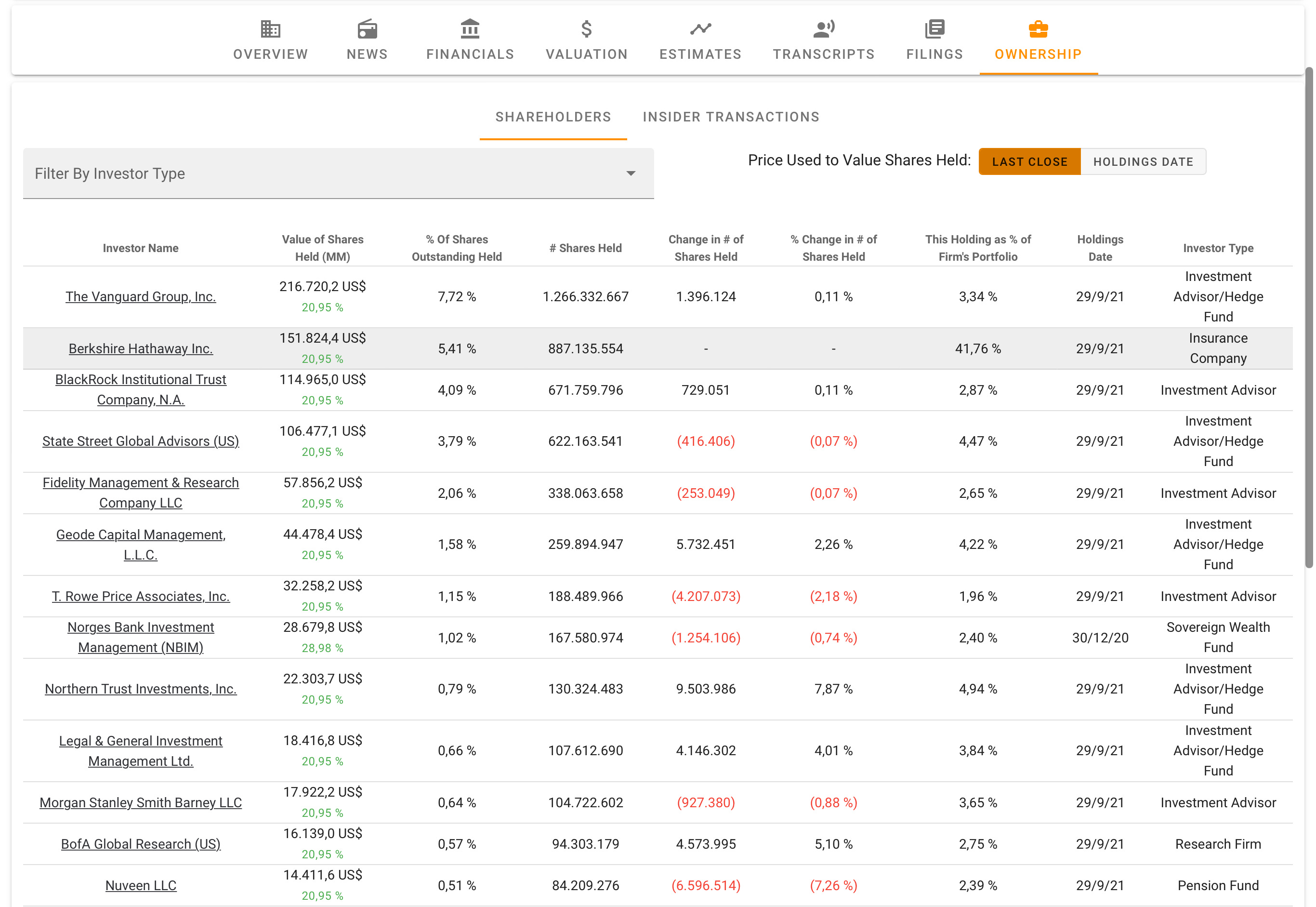This screenshot has width=1316, height=907.
Task: Open The Vanguard Group, Inc. link
Action: pos(140,297)
